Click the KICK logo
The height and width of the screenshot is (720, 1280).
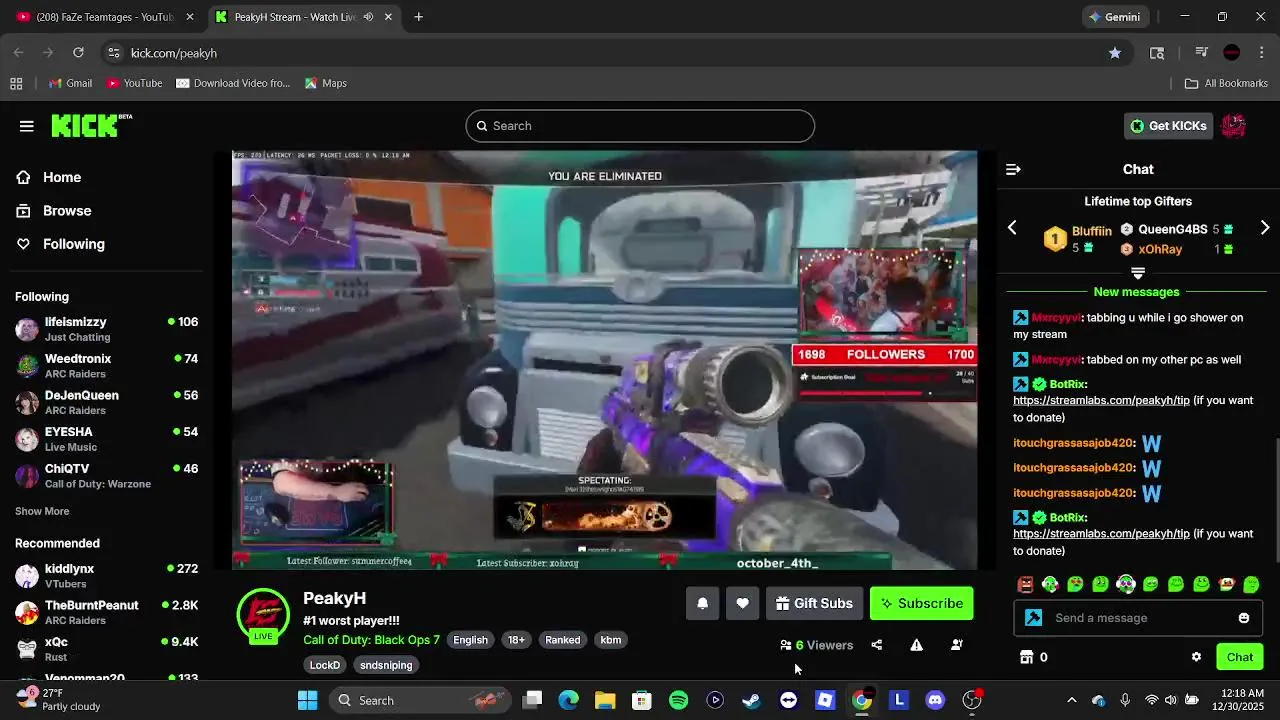pos(91,125)
